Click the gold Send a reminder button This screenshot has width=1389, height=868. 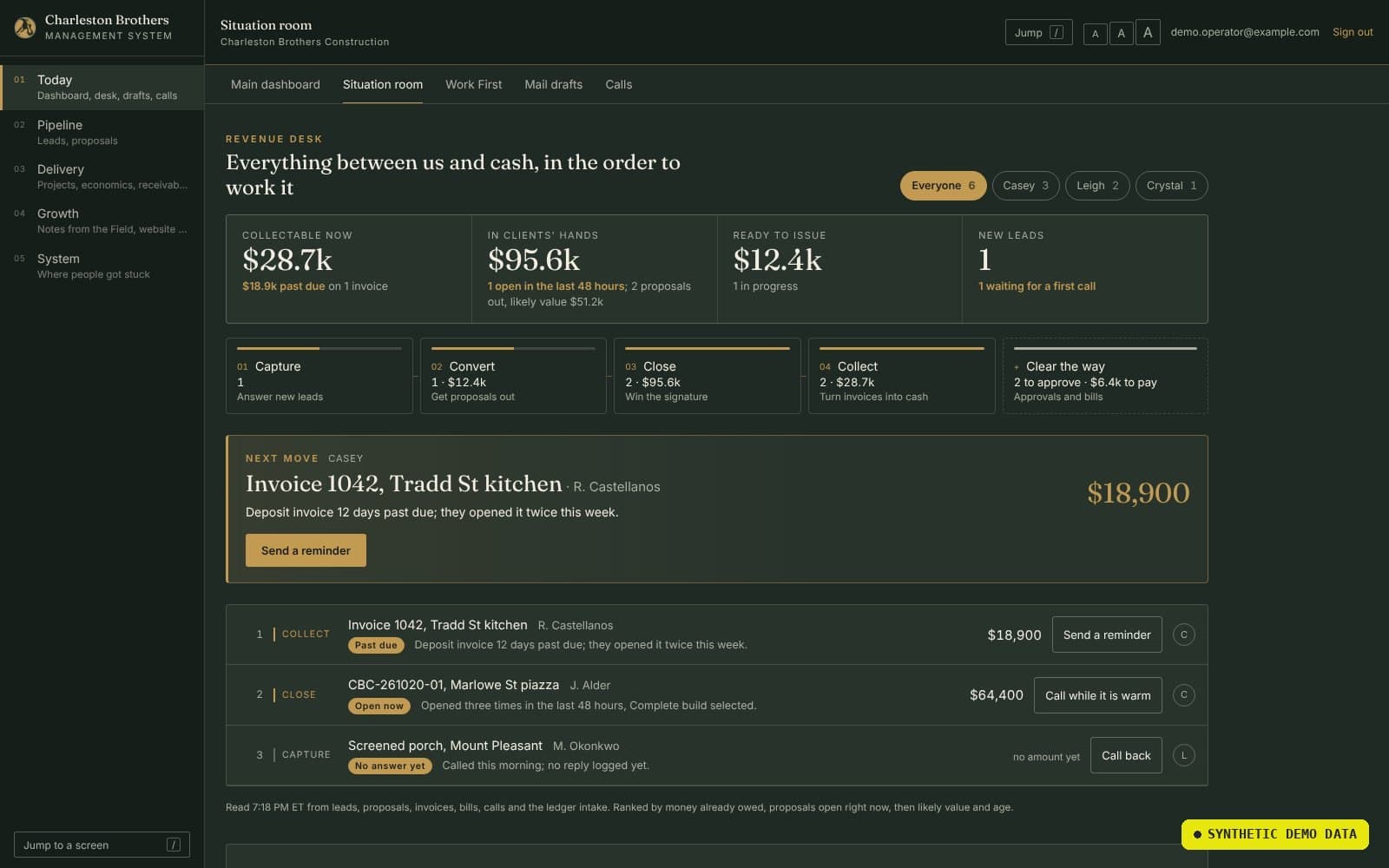(306, 550)
